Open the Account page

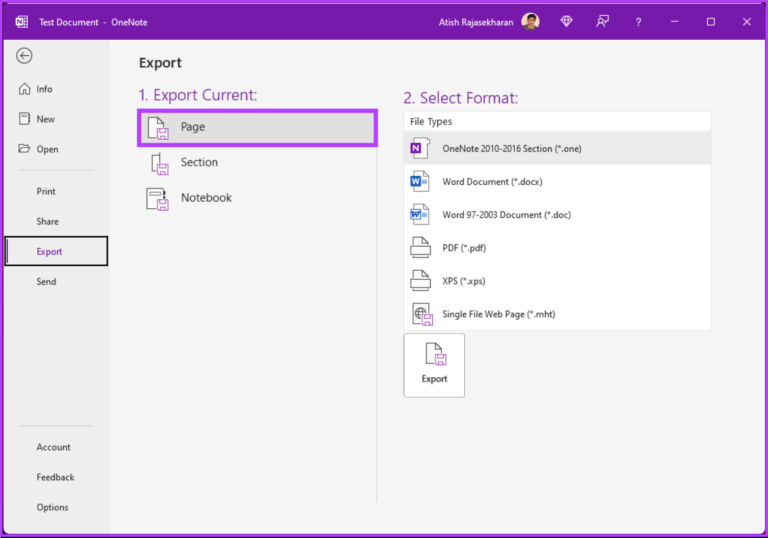(x=56, y=447)
